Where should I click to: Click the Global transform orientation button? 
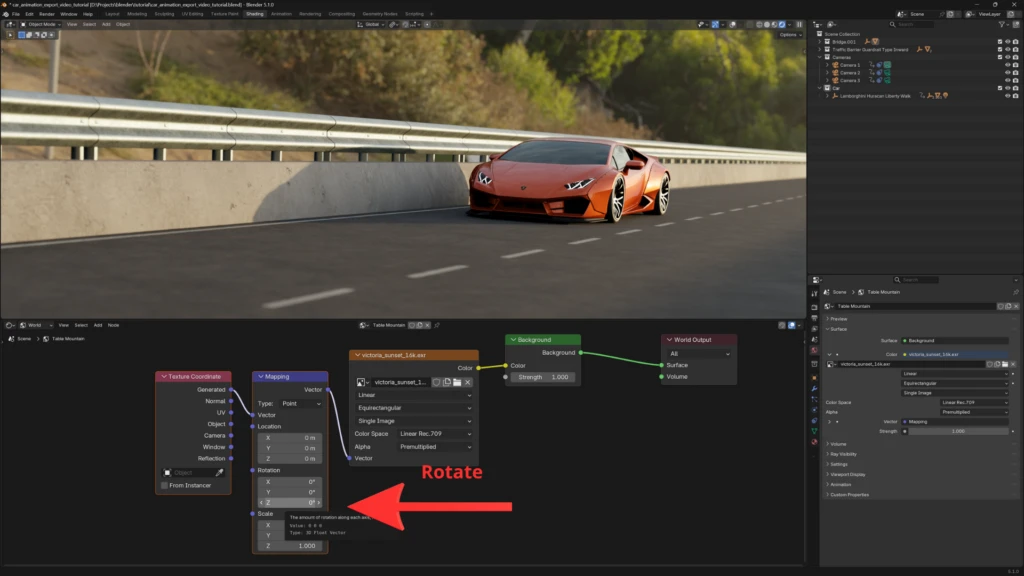point(370,24)
